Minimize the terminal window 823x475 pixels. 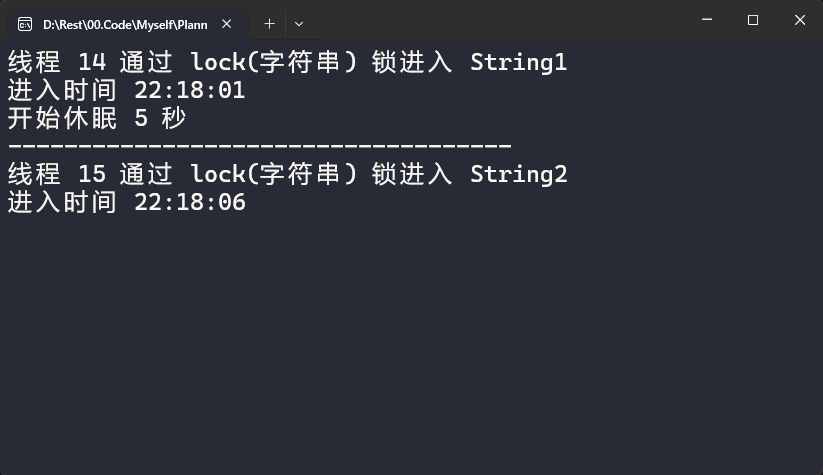(707, 20)
